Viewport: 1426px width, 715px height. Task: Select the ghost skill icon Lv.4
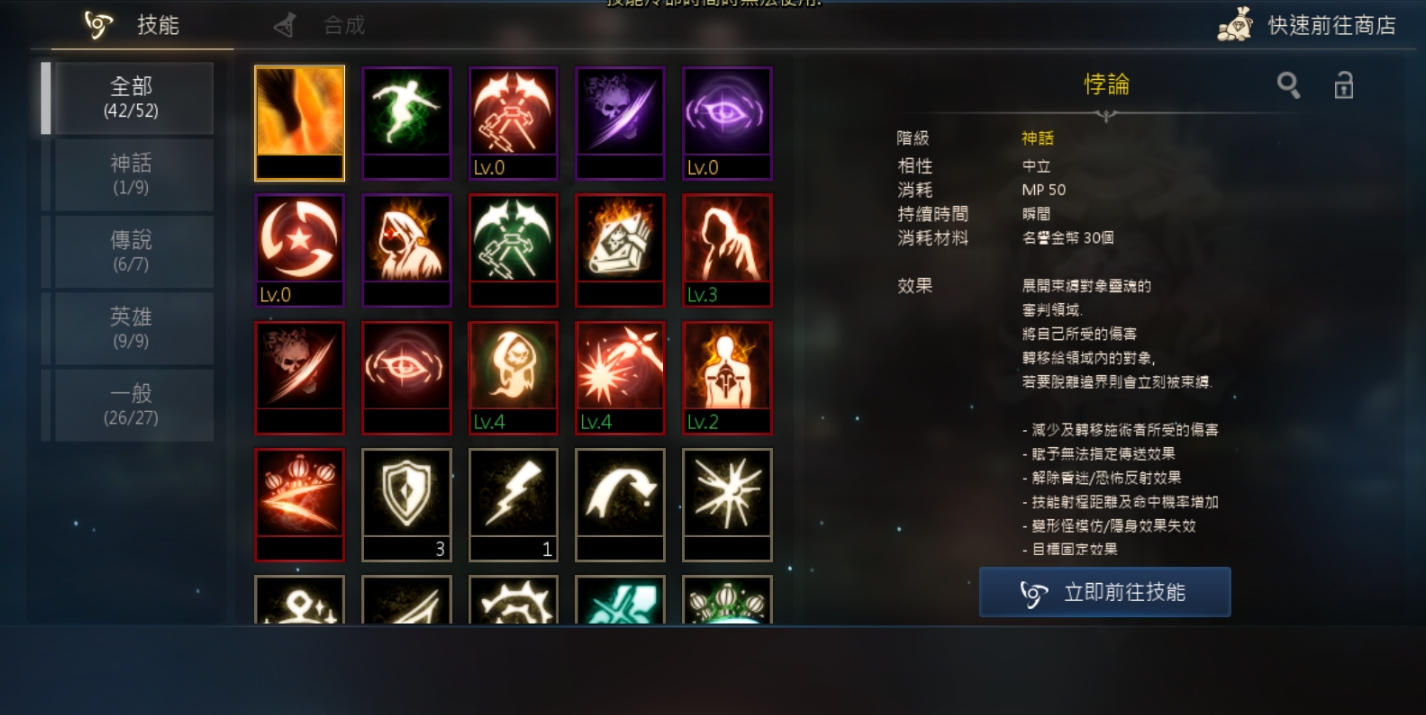513,377
